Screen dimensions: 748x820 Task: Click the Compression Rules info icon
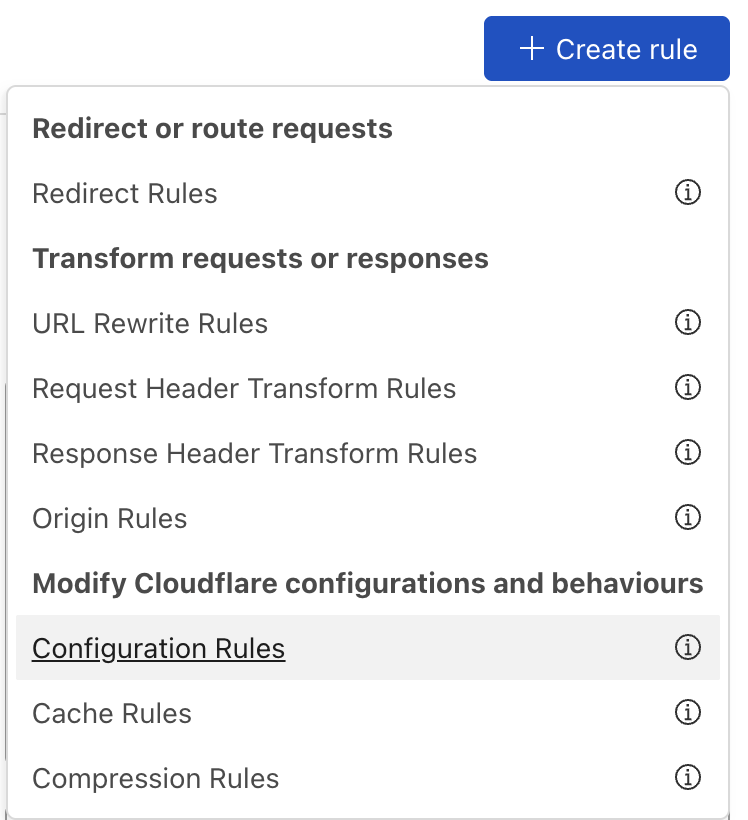coord(688,778)
